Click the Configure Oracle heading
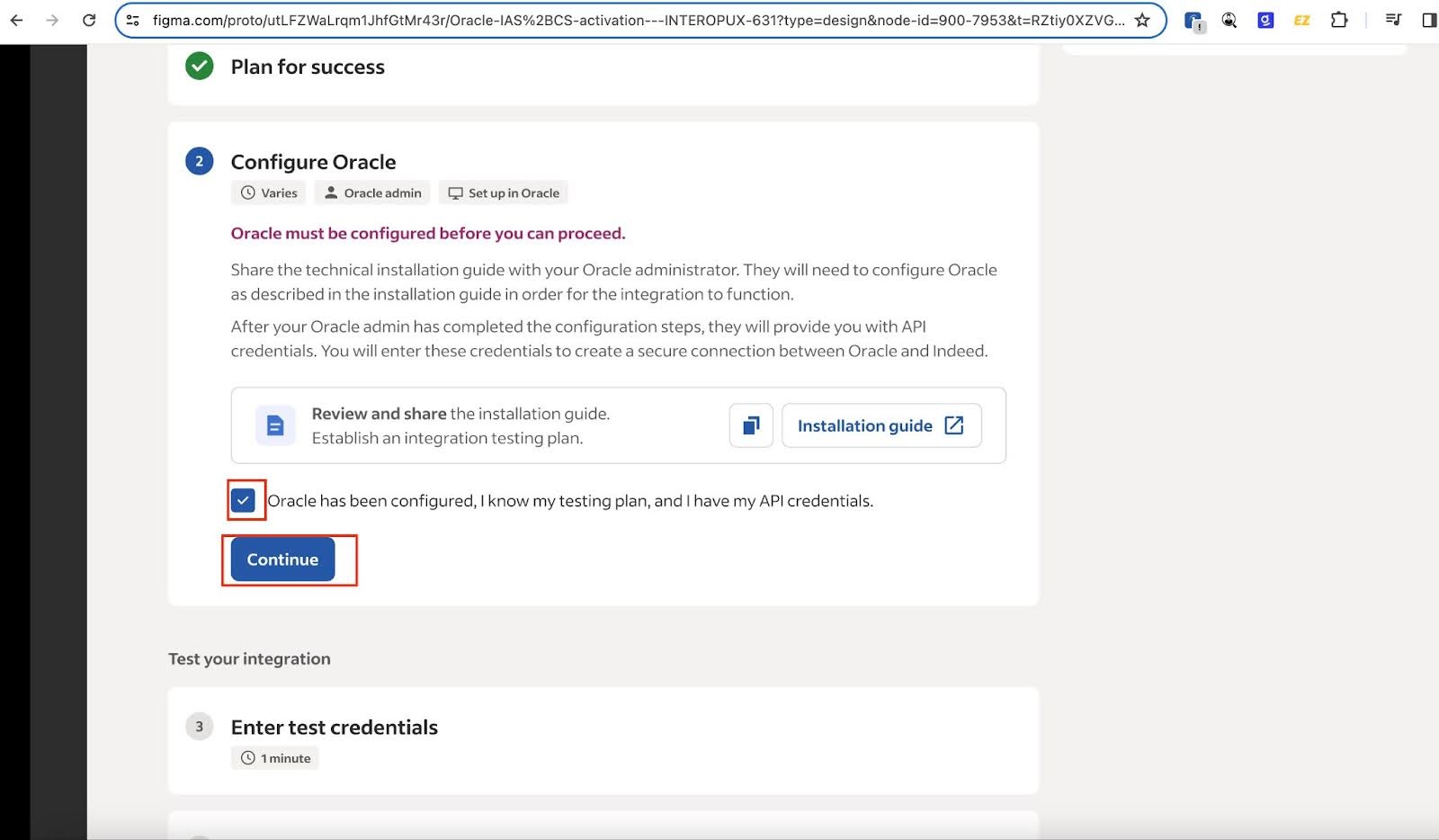Screen dimensions: 1439x840 coord(313,162)
